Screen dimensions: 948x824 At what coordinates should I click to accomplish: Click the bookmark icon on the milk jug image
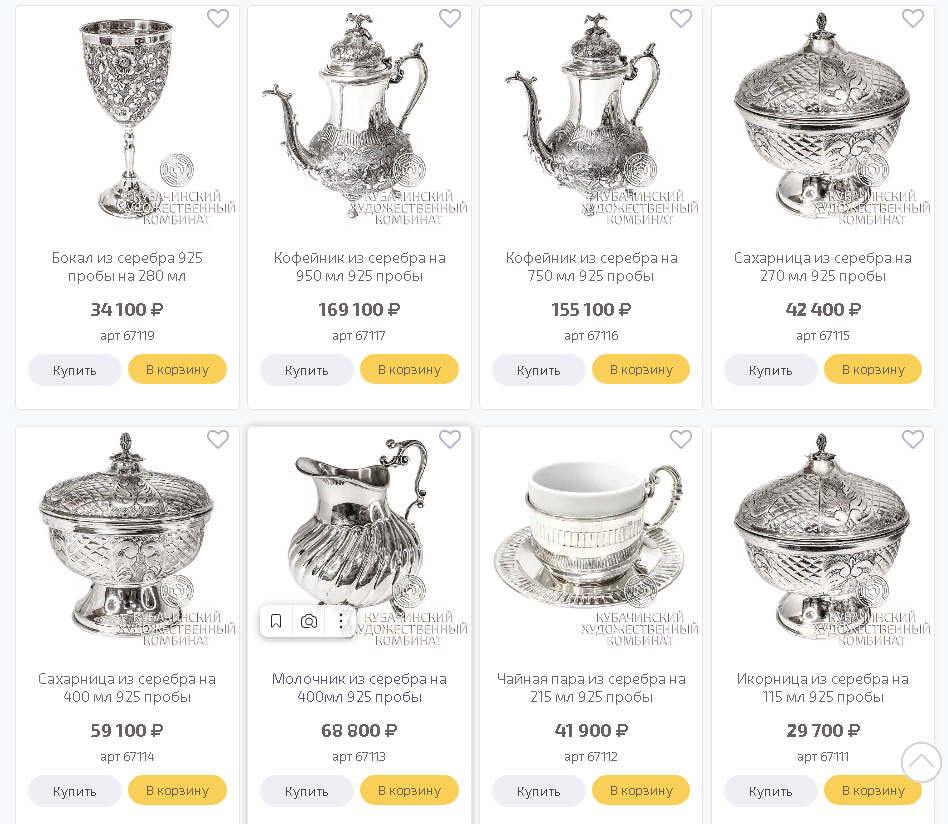[x=276, y=621]
